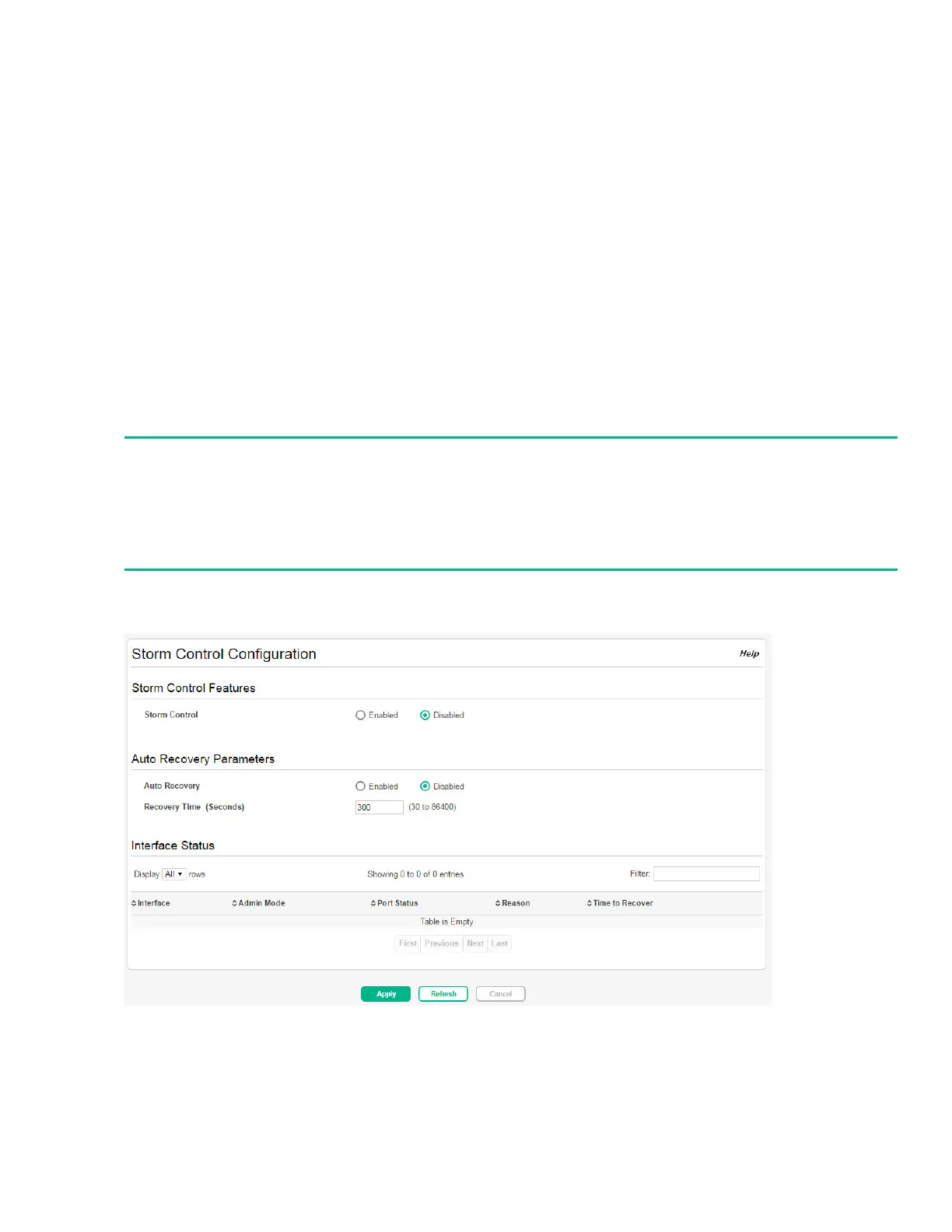Click the Refresh button
Image resolution: width=952 pixels, height=1232 pixels.
[x=443, y=994]
